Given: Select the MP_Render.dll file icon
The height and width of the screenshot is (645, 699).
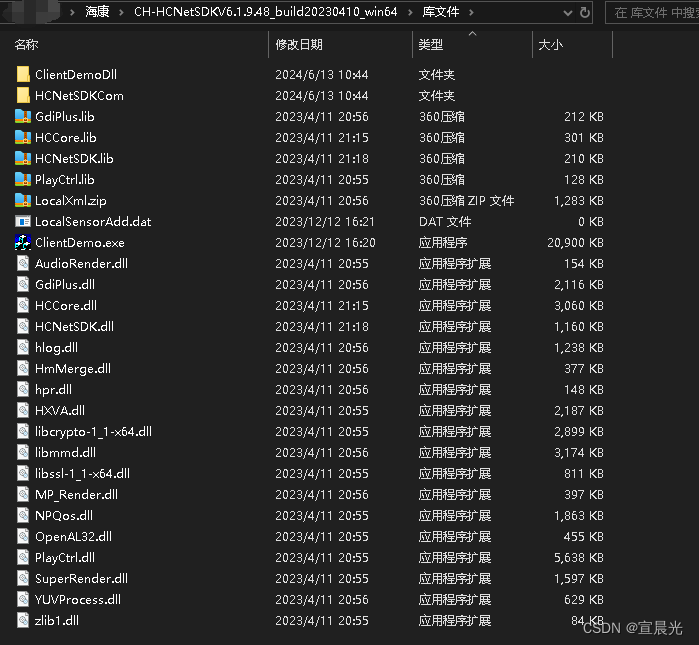Looking at the screenshot, I should (x=23, y=494).
